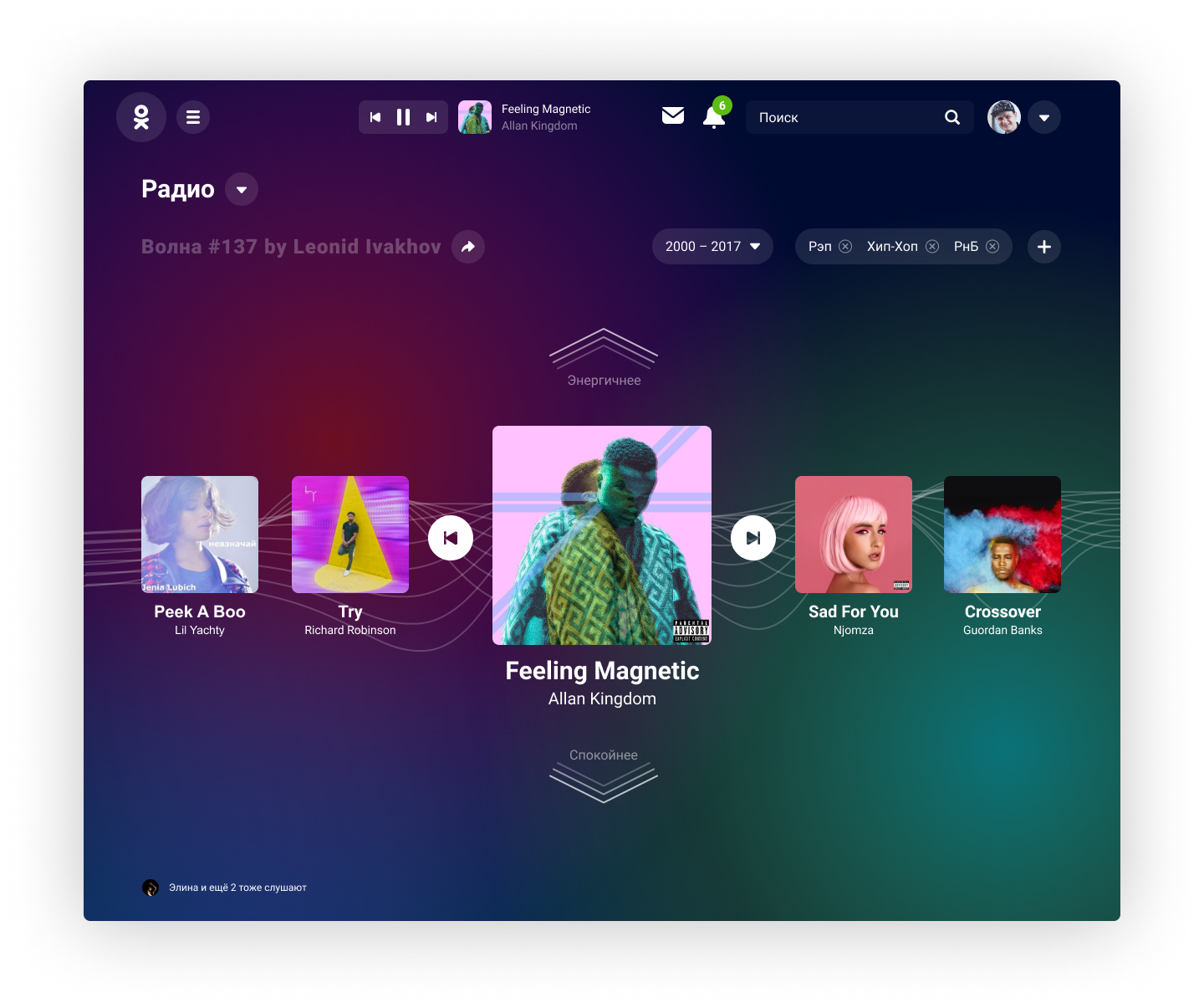Open Njomza artist name
The image size is (1204, 1008).
point(854,630)
